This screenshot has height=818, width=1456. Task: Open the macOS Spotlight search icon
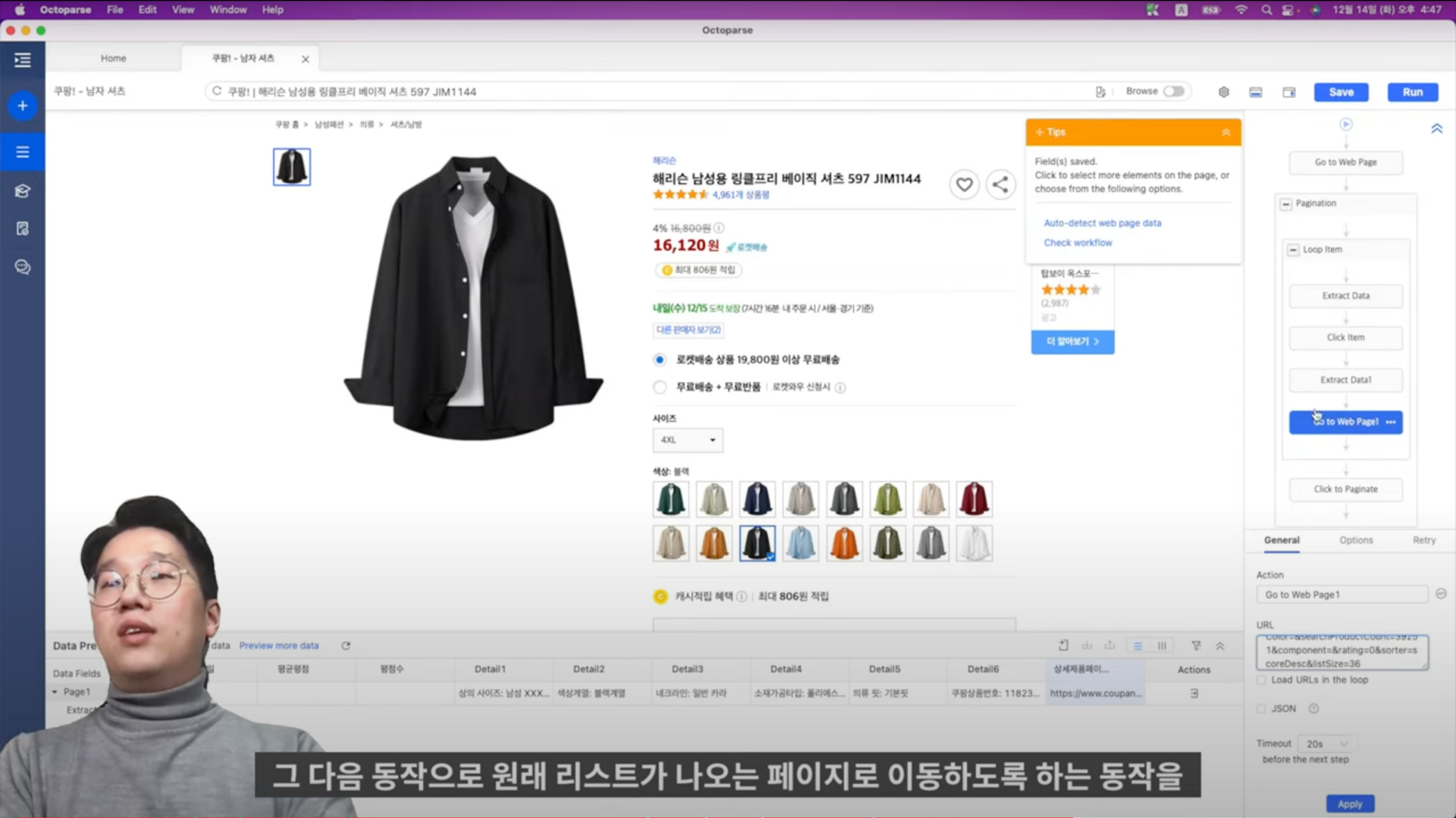[x=1266, y=10]
